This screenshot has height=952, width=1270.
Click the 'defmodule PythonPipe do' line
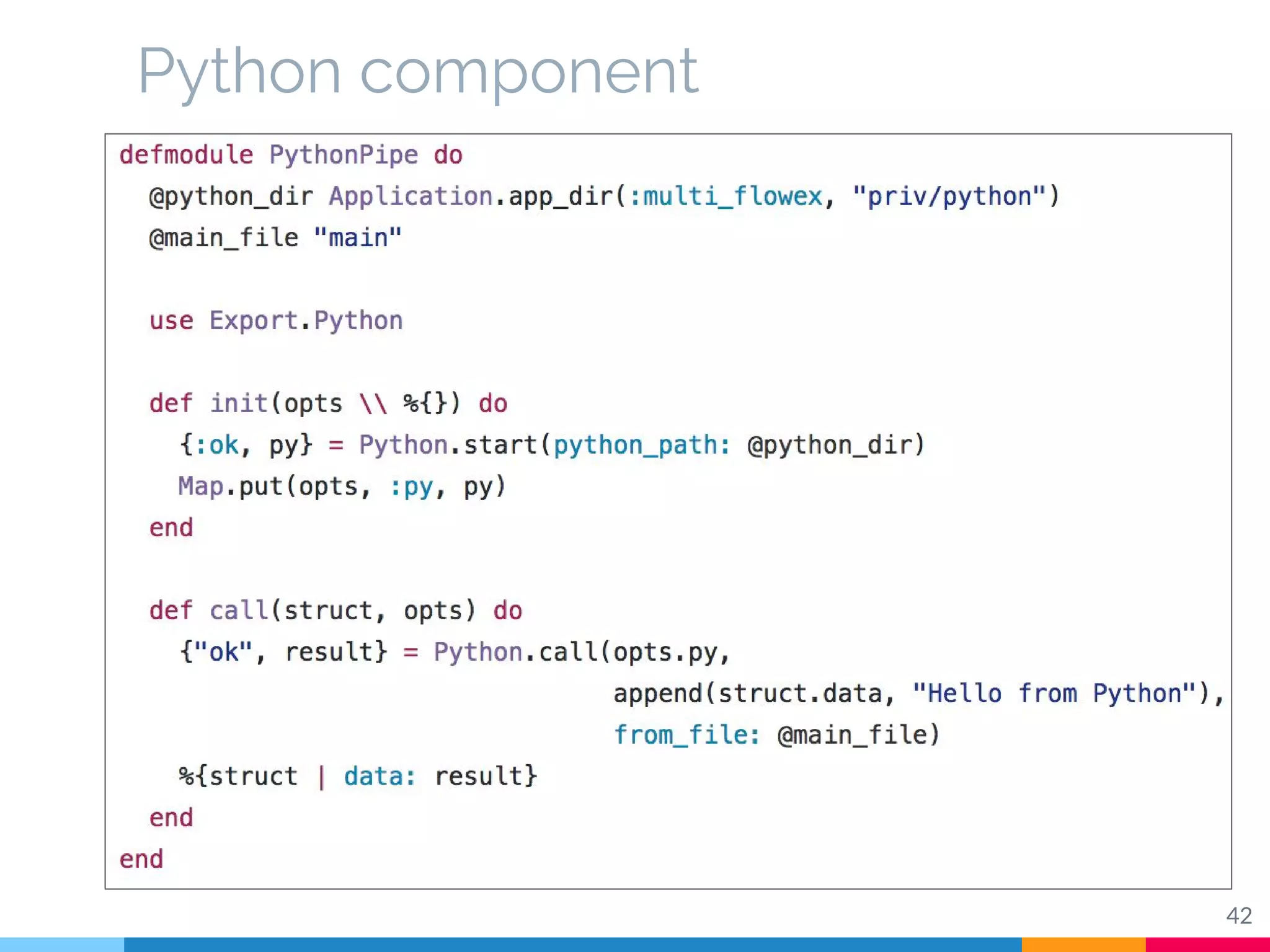pos(291,154)
